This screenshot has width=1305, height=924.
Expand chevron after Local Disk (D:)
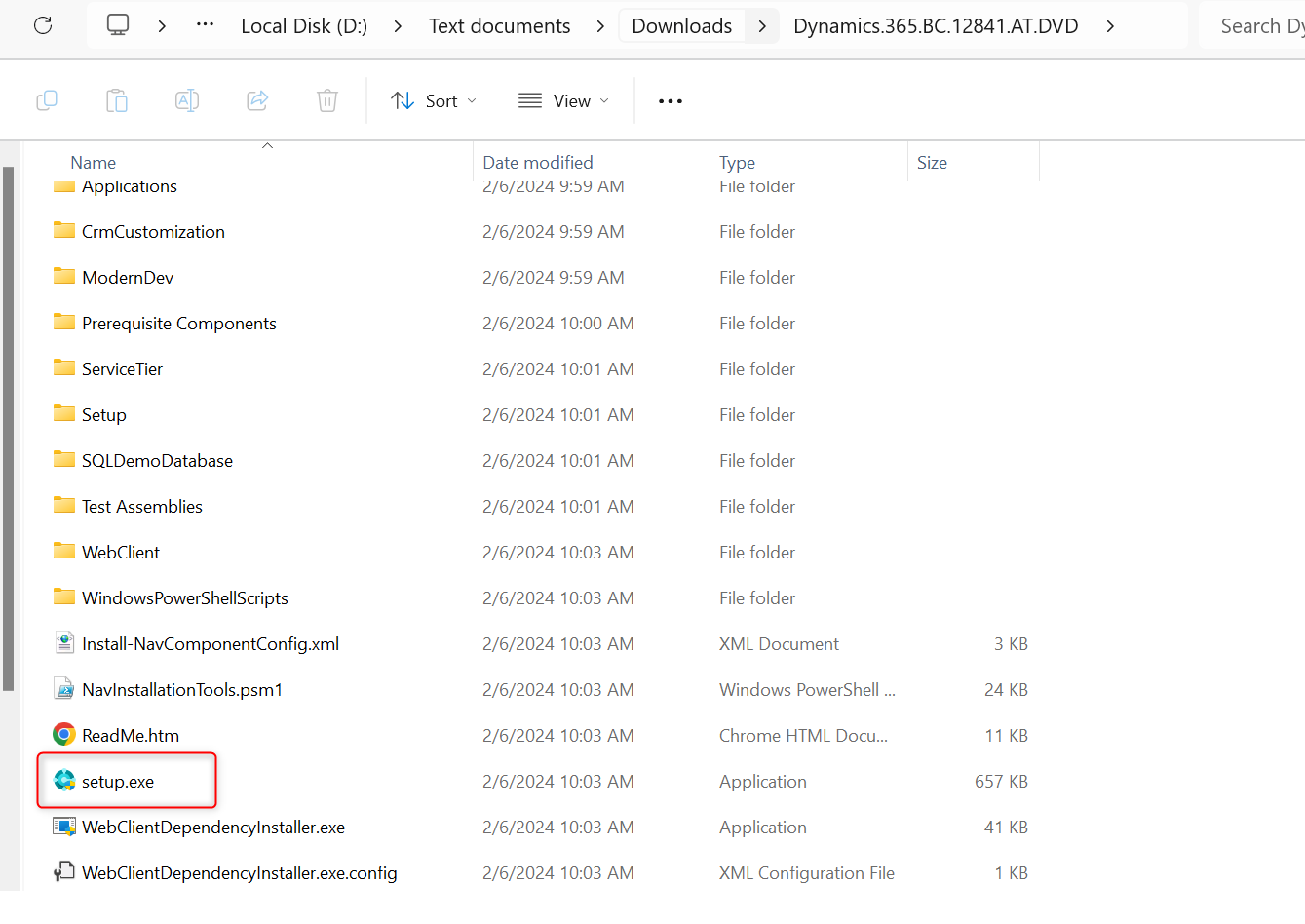coord(398,26)
